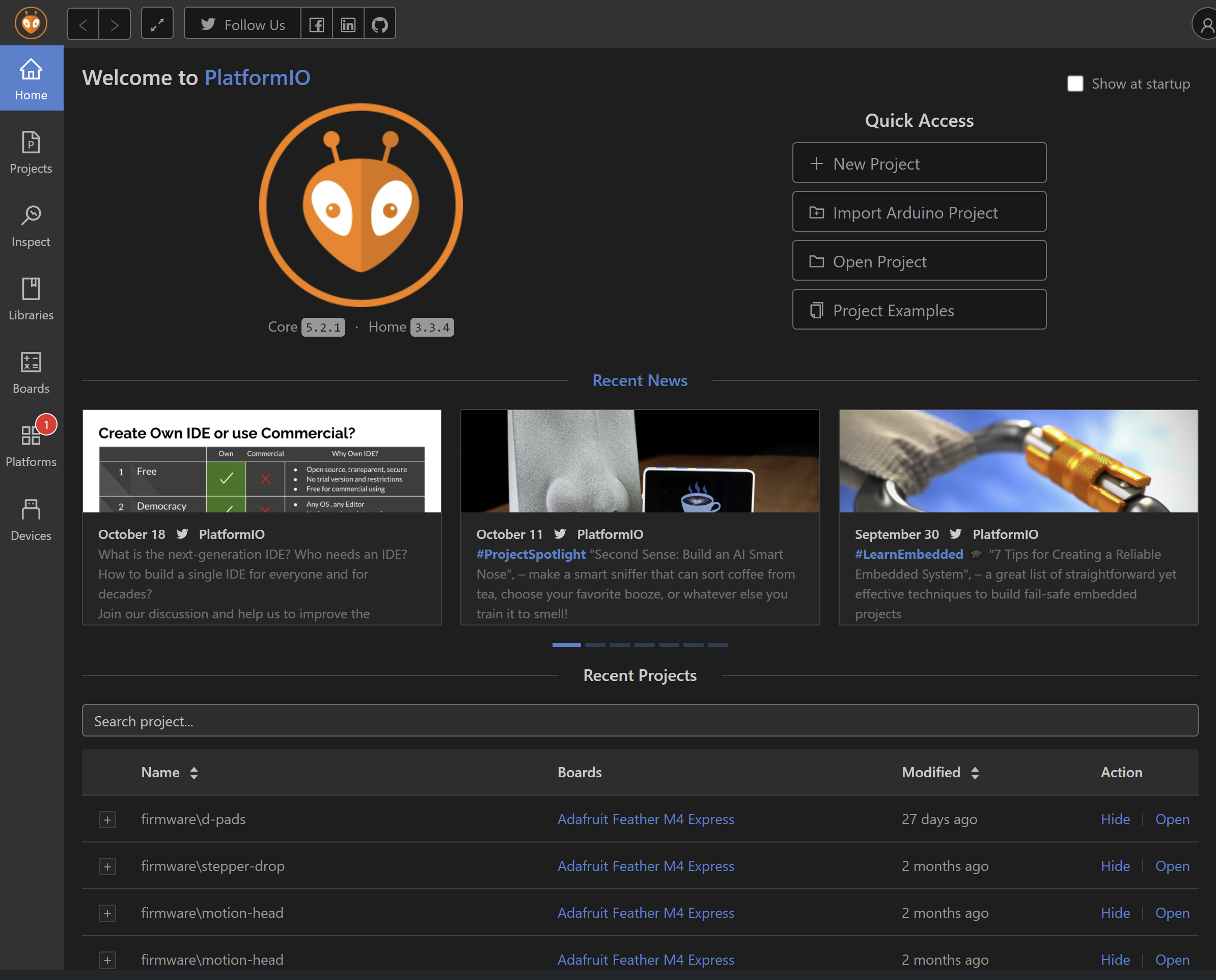Expand the last firmware\motion-head row
1216x980 pixels.
pos(107,960)
